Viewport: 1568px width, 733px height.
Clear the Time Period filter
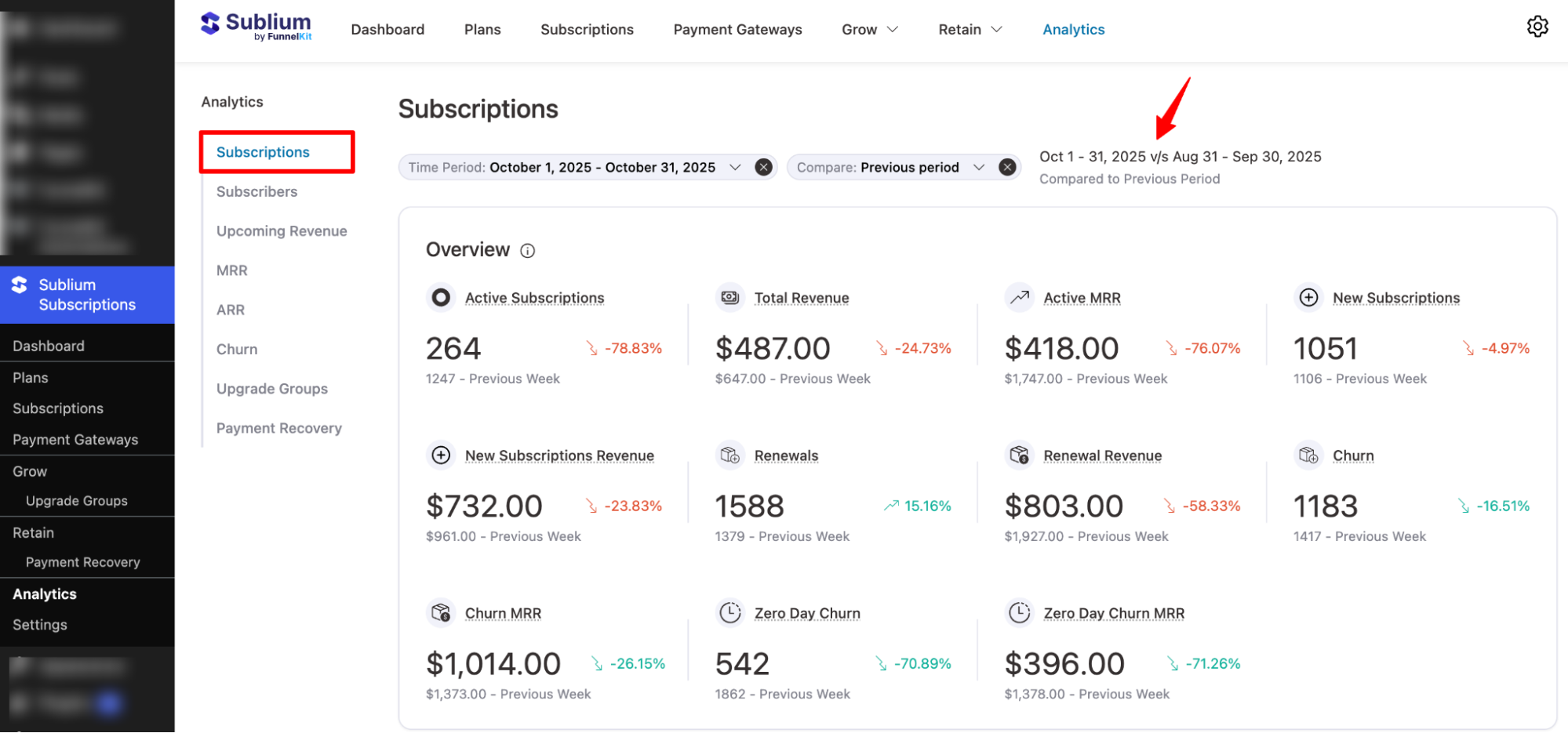click(762, 166)
